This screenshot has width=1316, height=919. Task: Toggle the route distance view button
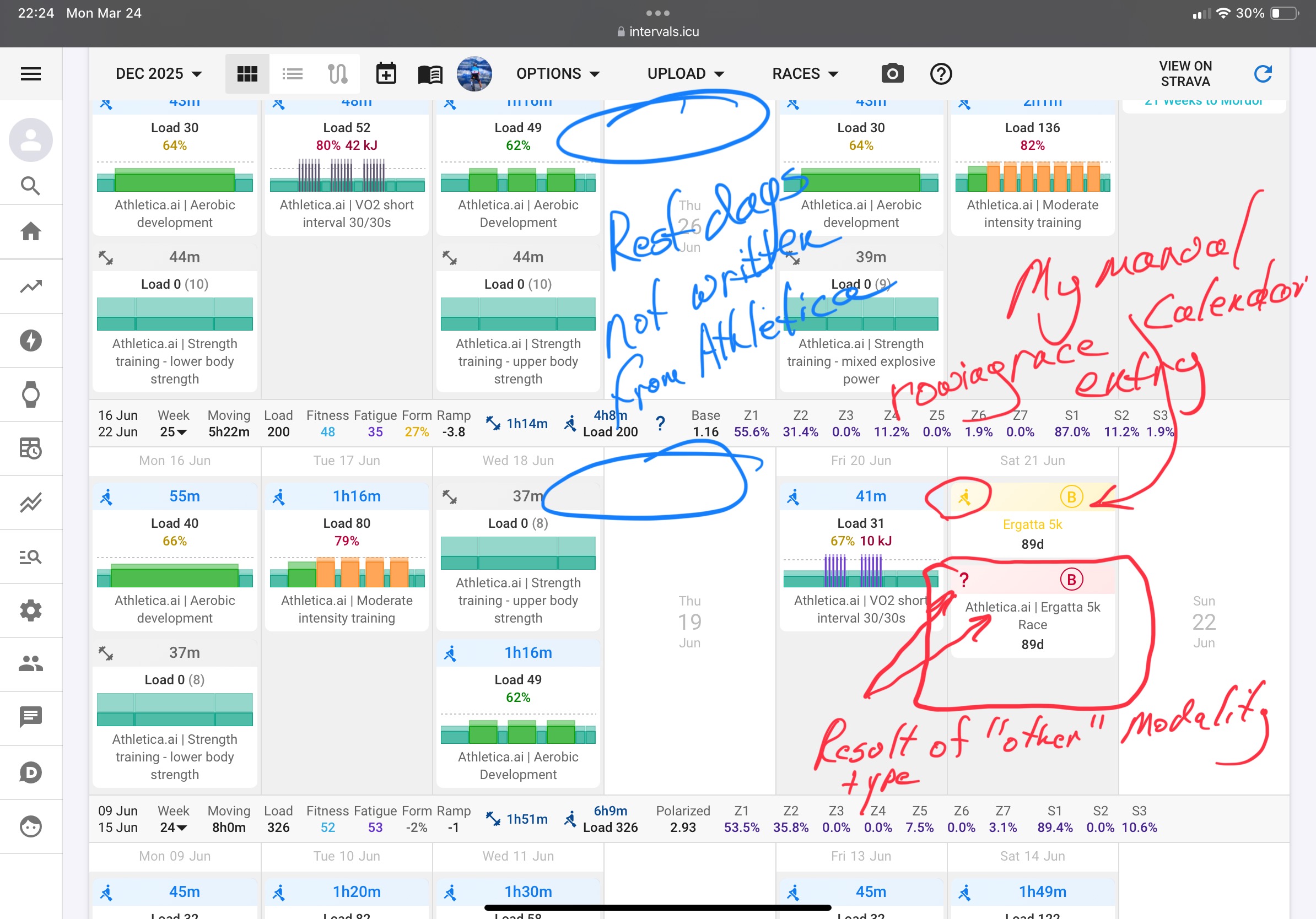coord(338,74)
